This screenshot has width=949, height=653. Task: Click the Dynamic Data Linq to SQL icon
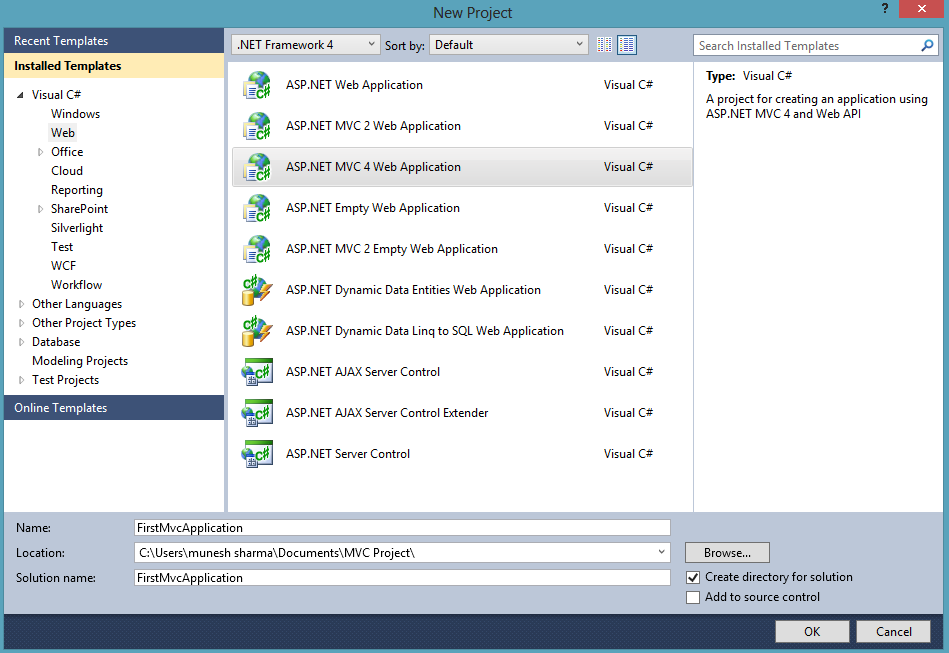(x=257, y=331)
